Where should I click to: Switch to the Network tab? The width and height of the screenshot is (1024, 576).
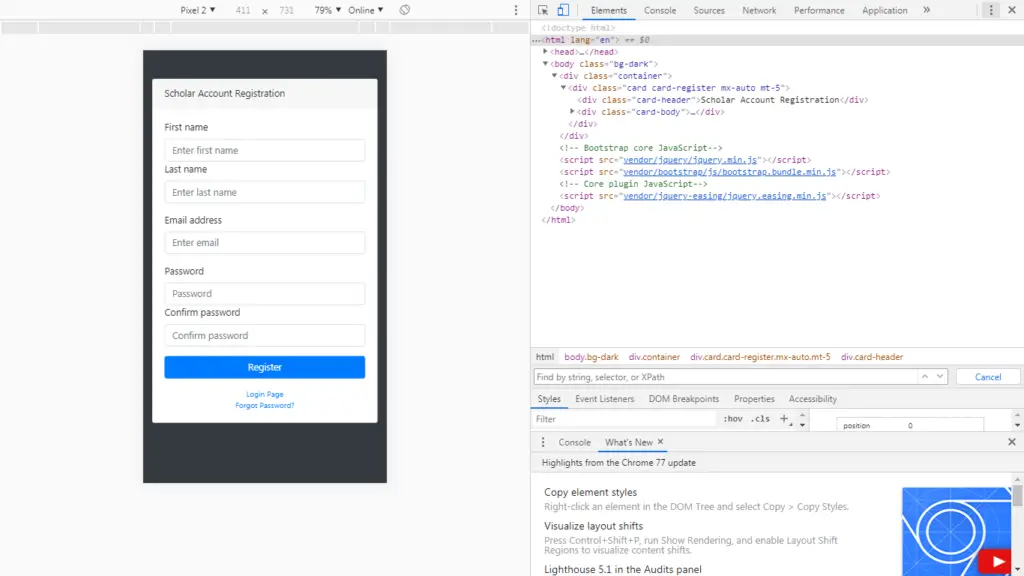click(x=759, y=10)
